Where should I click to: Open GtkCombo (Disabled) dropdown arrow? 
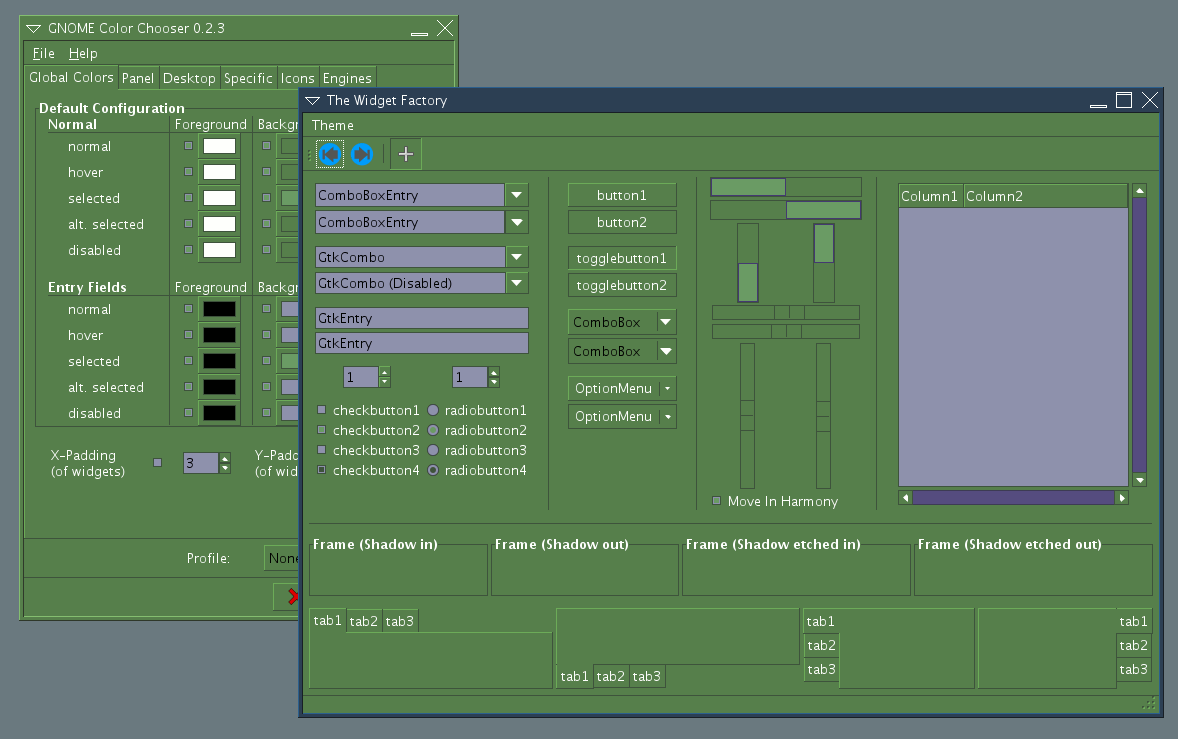point(516,283)
